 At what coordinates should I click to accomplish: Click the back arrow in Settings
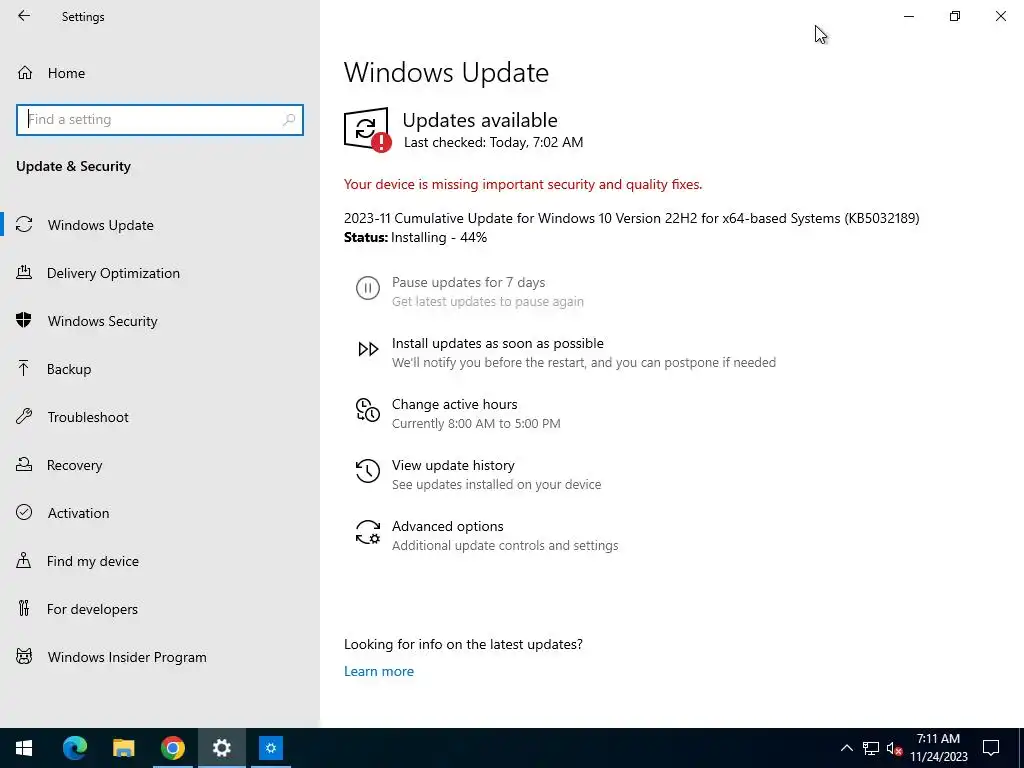[x=24, y=16]
